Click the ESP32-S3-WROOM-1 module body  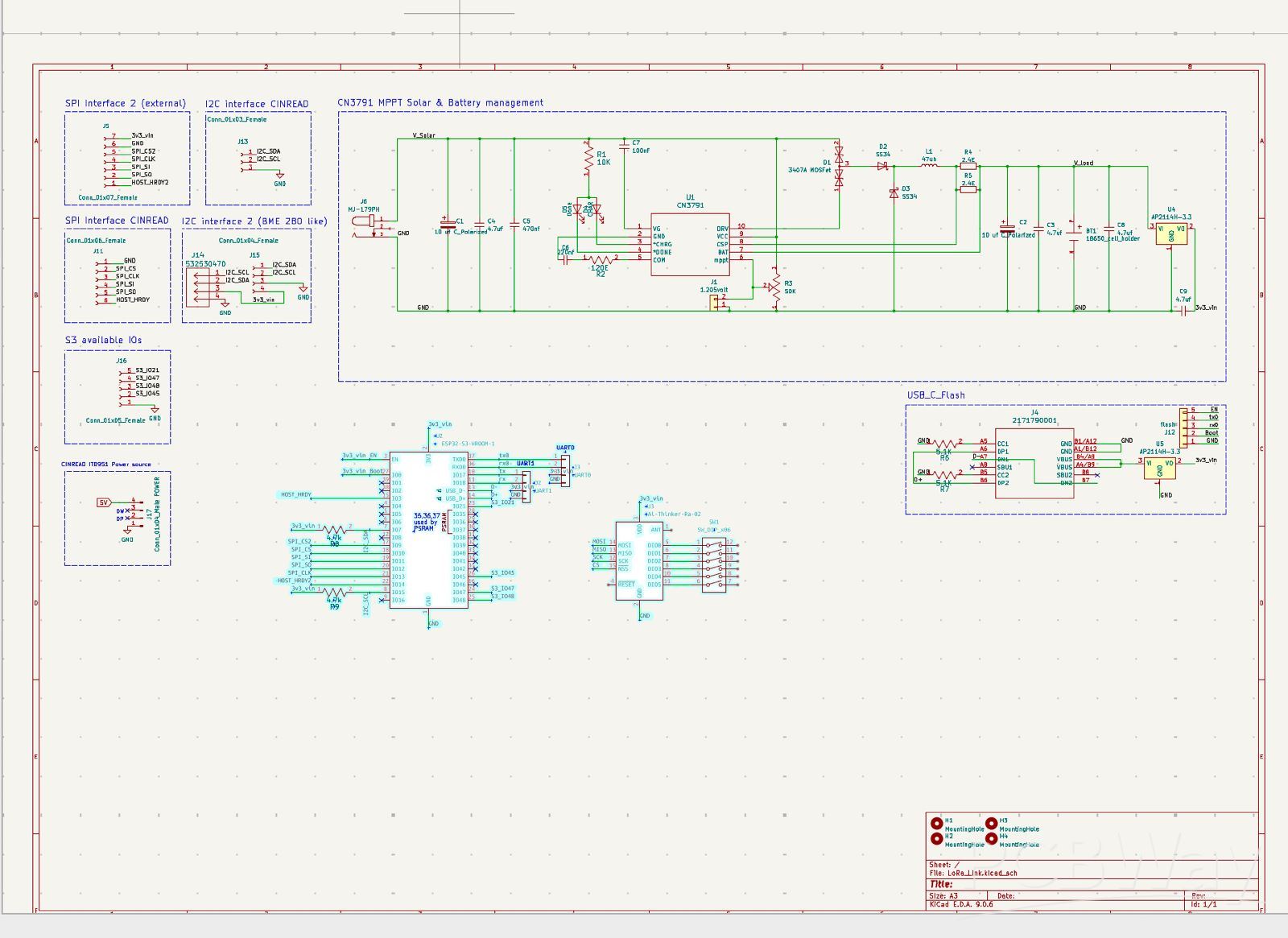pyautogui.click(x=428, y=556)
